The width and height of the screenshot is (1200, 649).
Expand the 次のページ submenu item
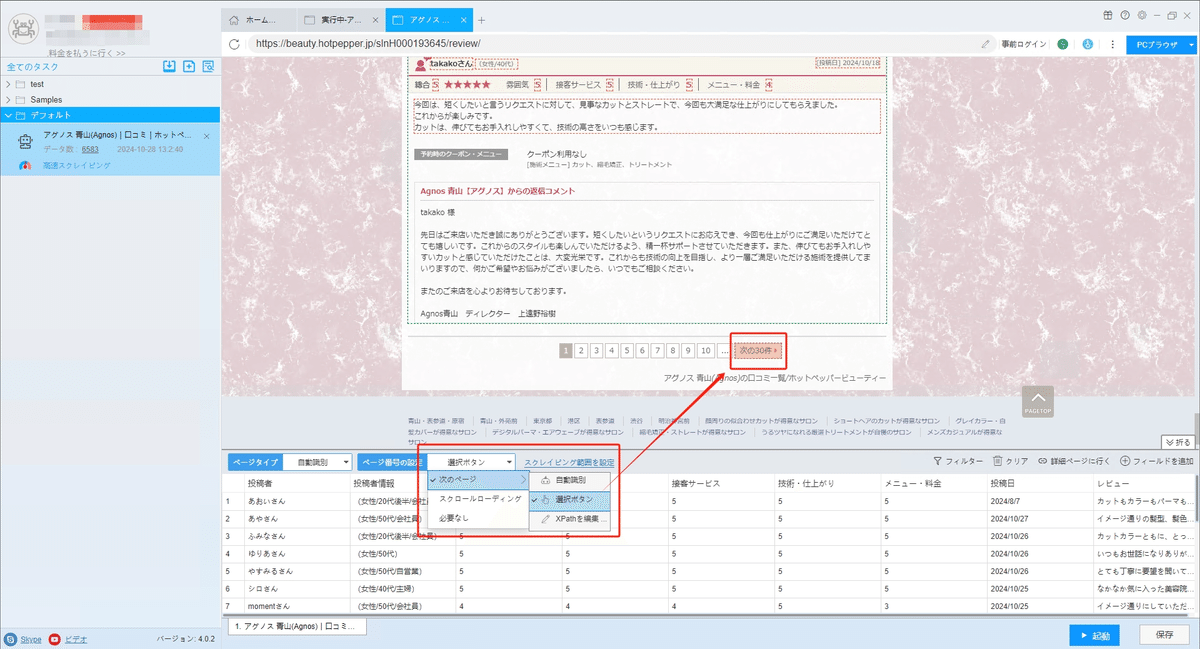tap(478, 480)
